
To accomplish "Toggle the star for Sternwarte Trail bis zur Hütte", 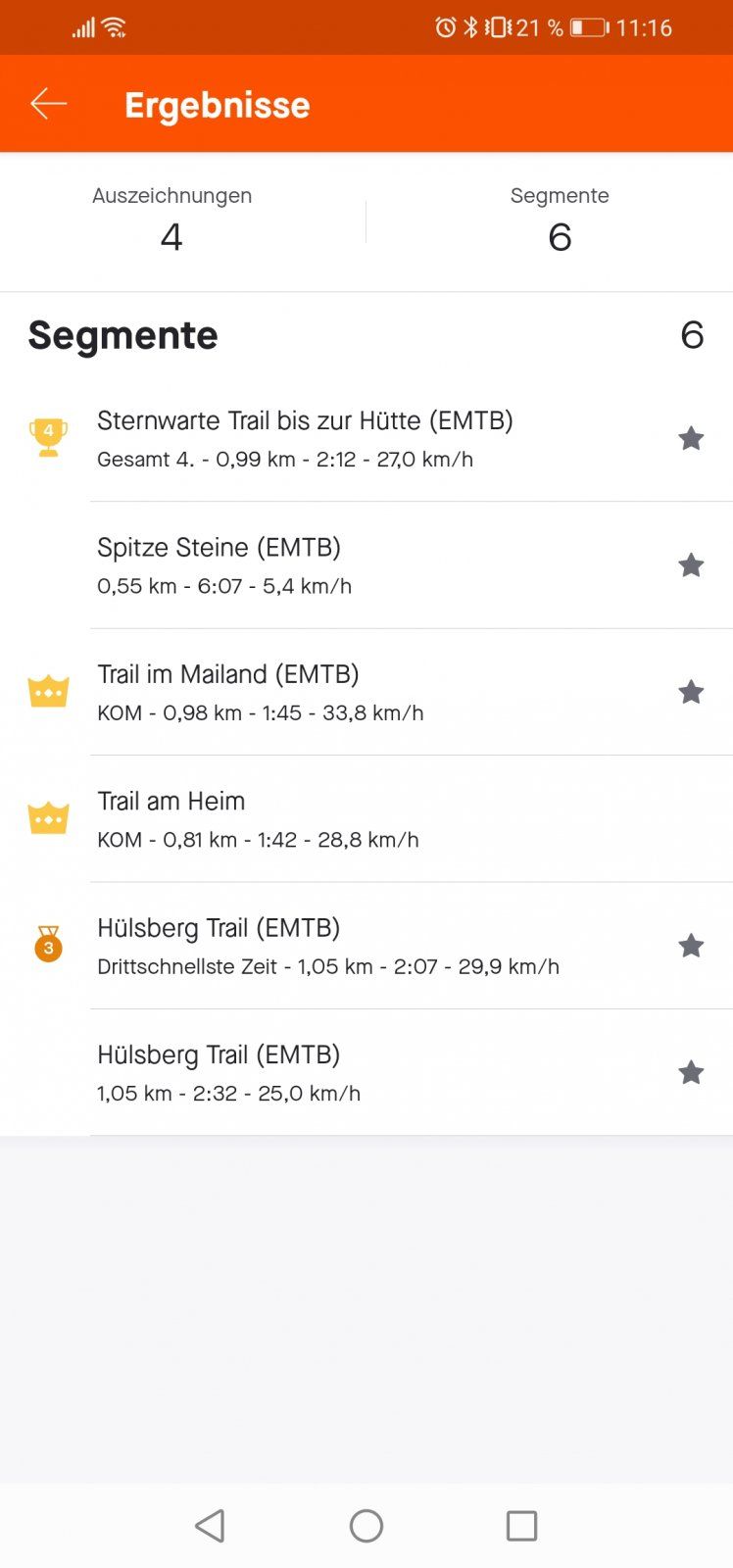I will 691,438.
